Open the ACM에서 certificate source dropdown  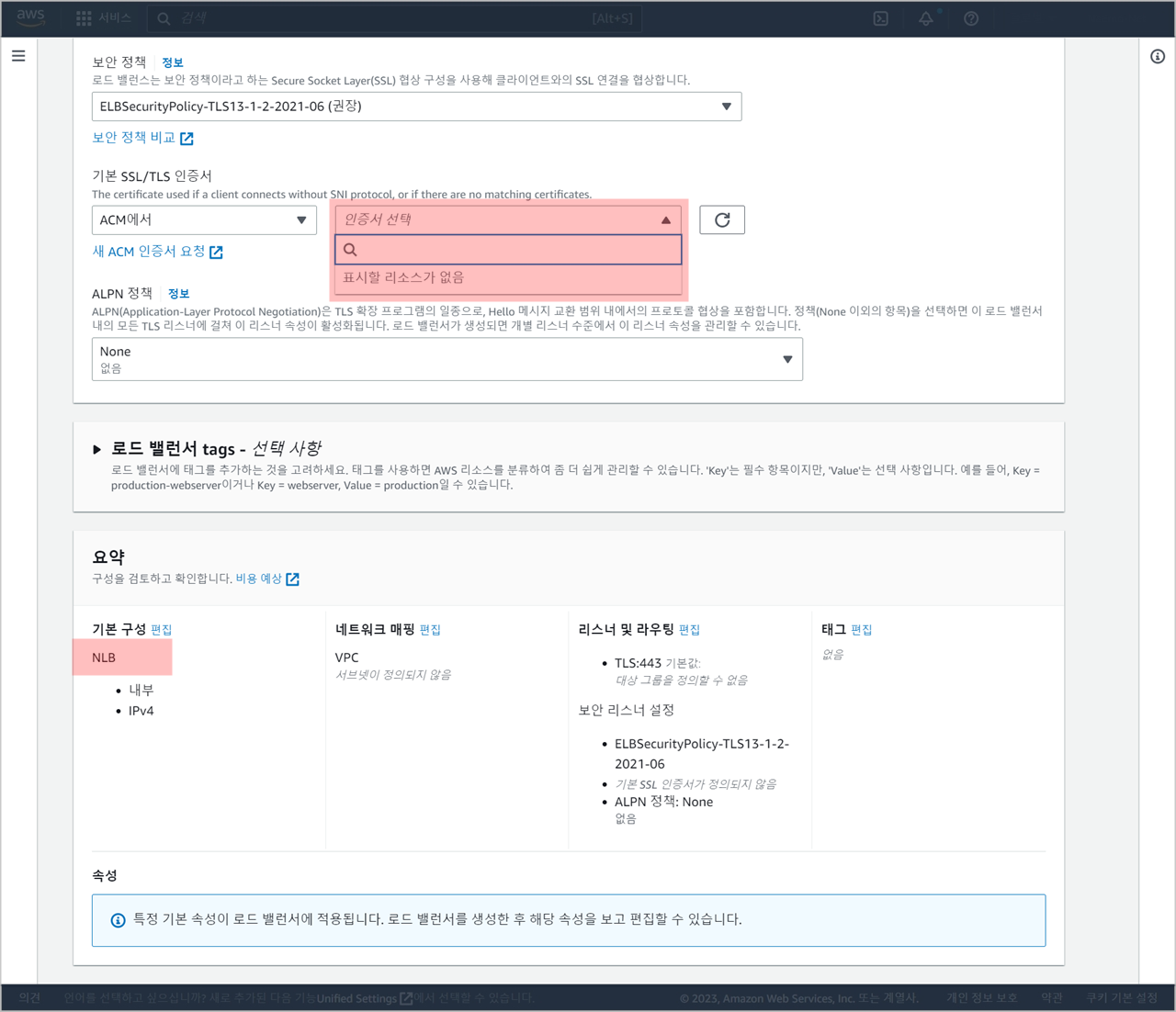[204, 219]
